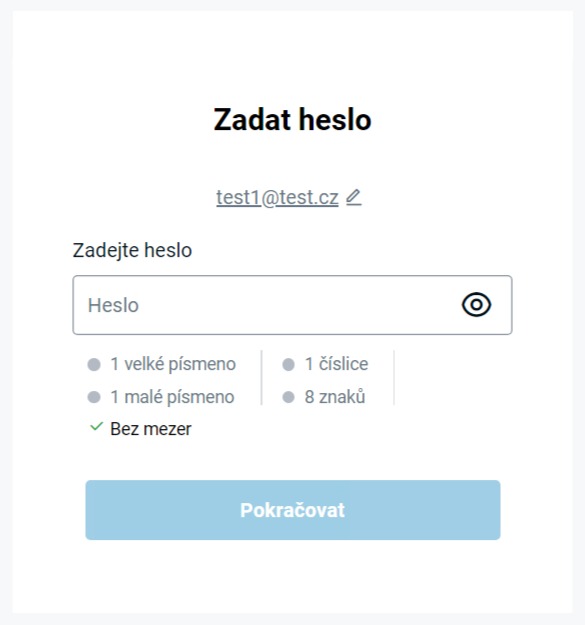Click the Zadat heslo heading
585x625 pixels.
coord(292,119)
